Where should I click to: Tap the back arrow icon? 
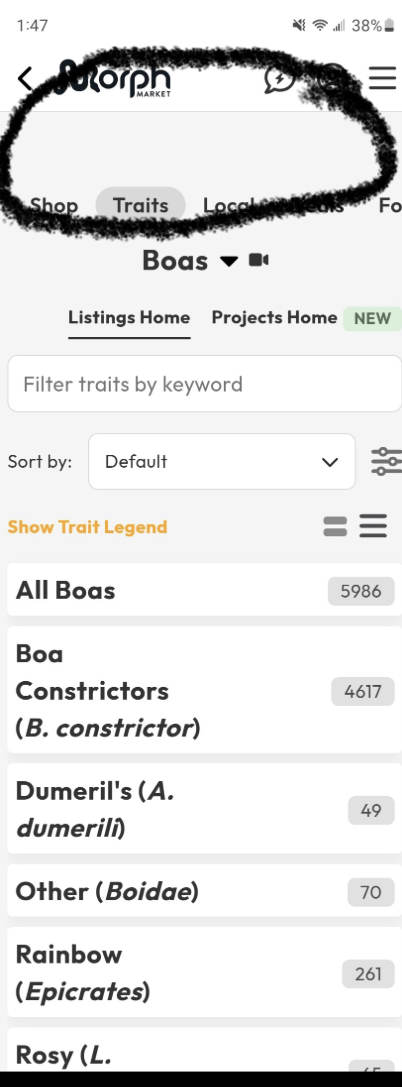[x=25, y=79]
